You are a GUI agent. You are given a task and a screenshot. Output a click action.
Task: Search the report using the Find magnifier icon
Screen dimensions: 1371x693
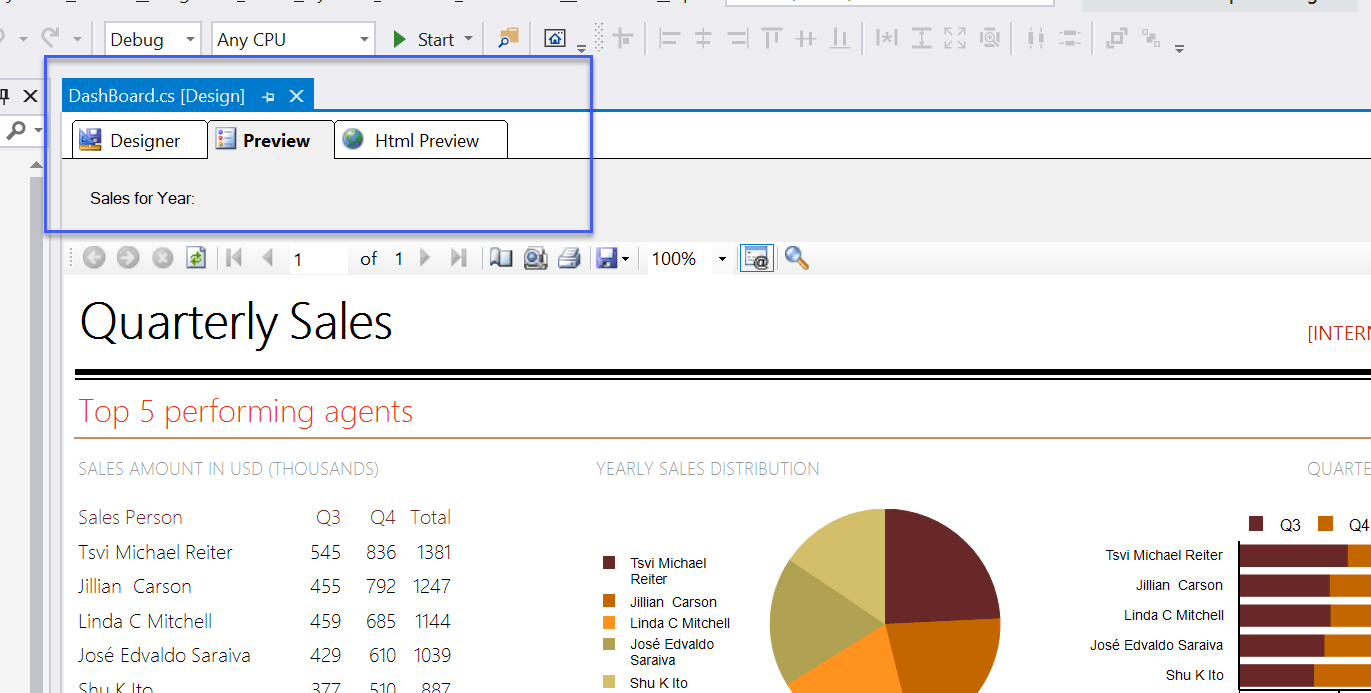795,258
